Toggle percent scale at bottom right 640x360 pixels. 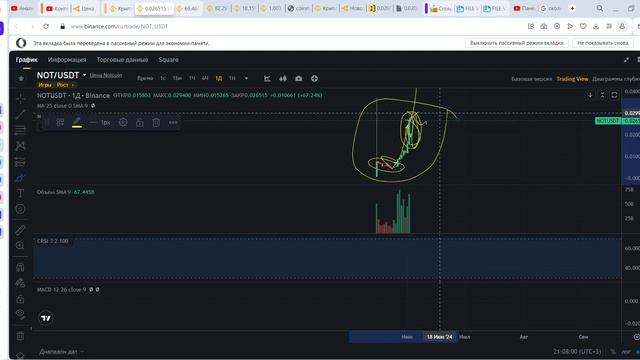coord(613,351)
